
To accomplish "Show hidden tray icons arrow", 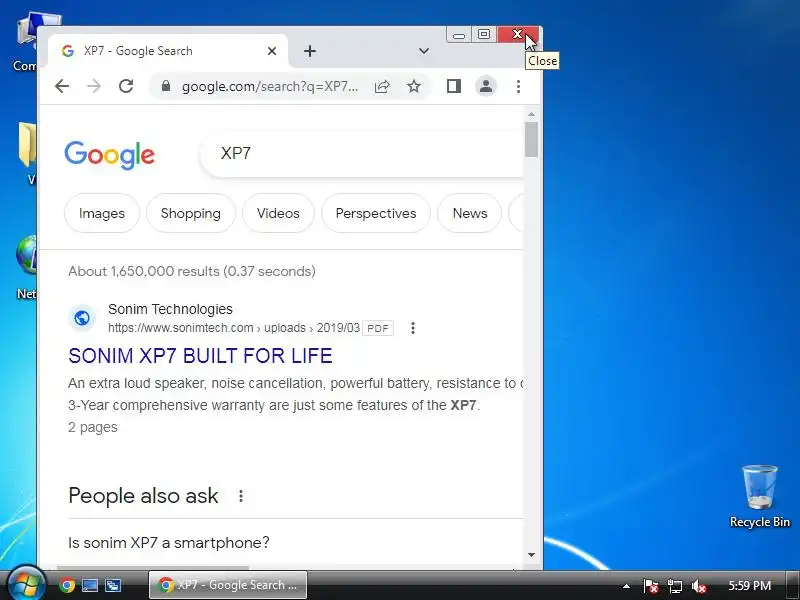I will (626, 586).
